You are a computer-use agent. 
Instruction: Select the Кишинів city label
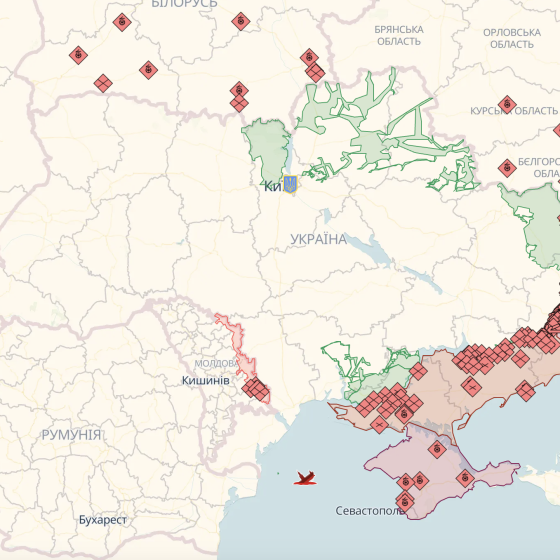[206, 380]
